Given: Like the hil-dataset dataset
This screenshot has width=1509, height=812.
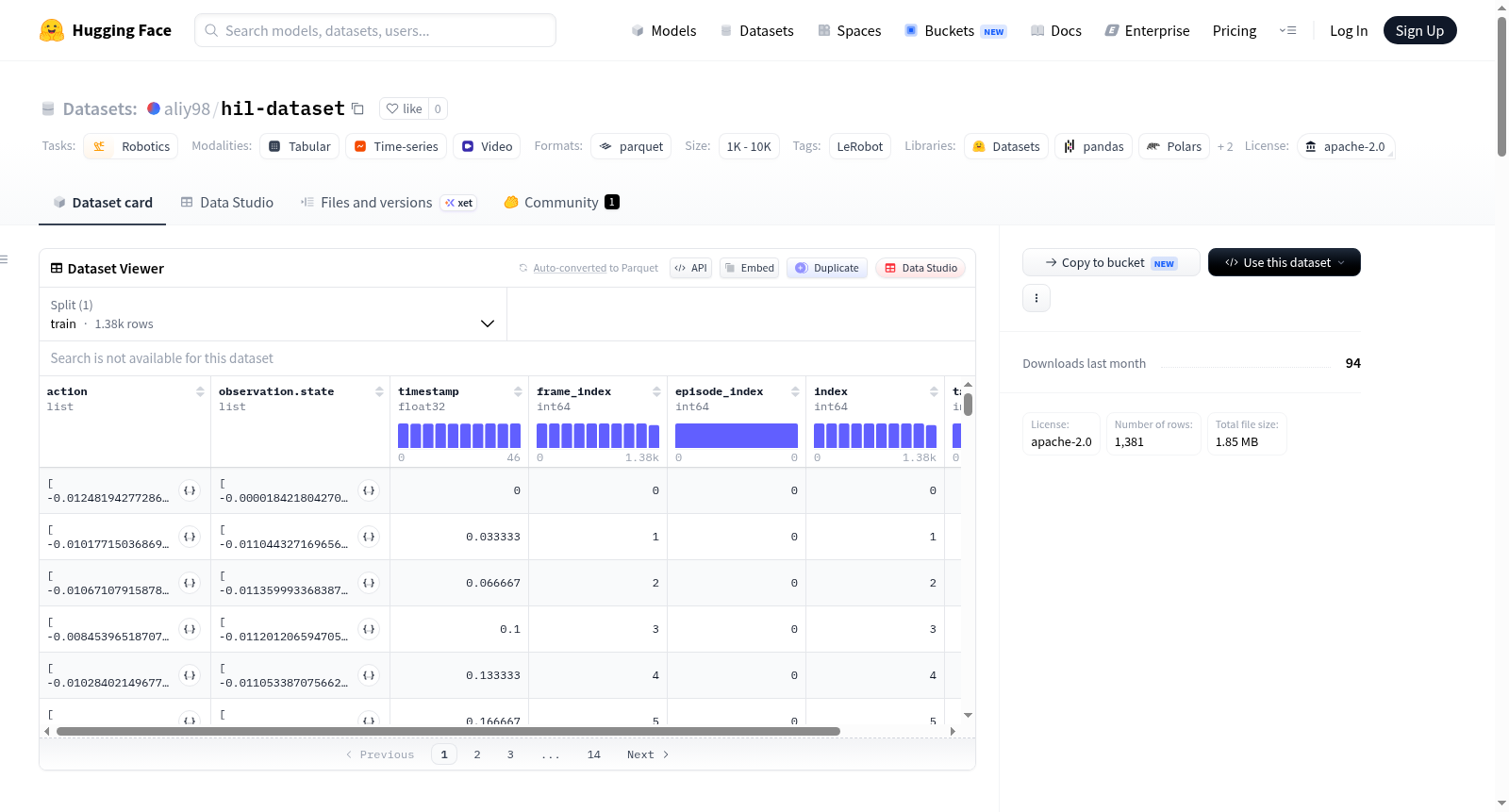Looking at the screenshot, I should [x=404, y=108].
